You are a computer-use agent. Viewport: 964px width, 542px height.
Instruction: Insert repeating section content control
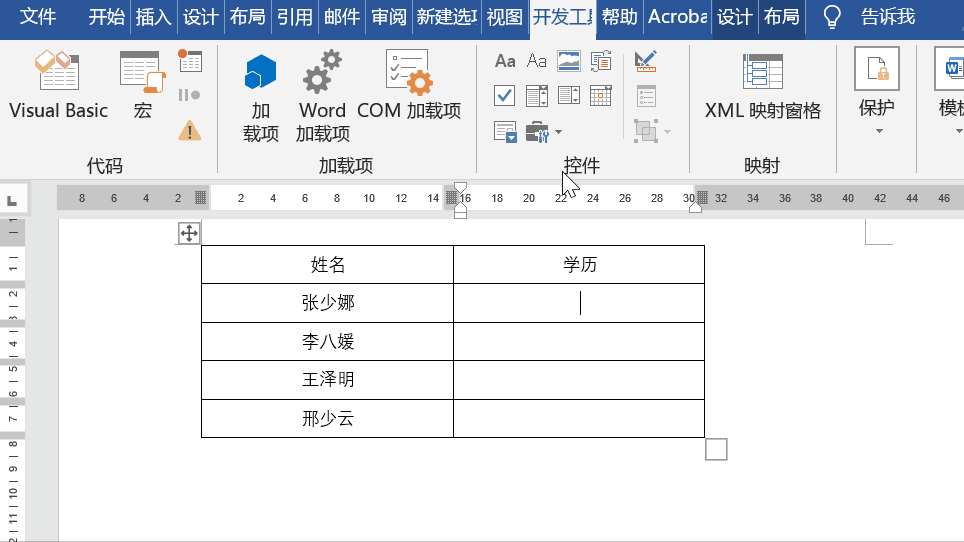[x=505, y=132]
